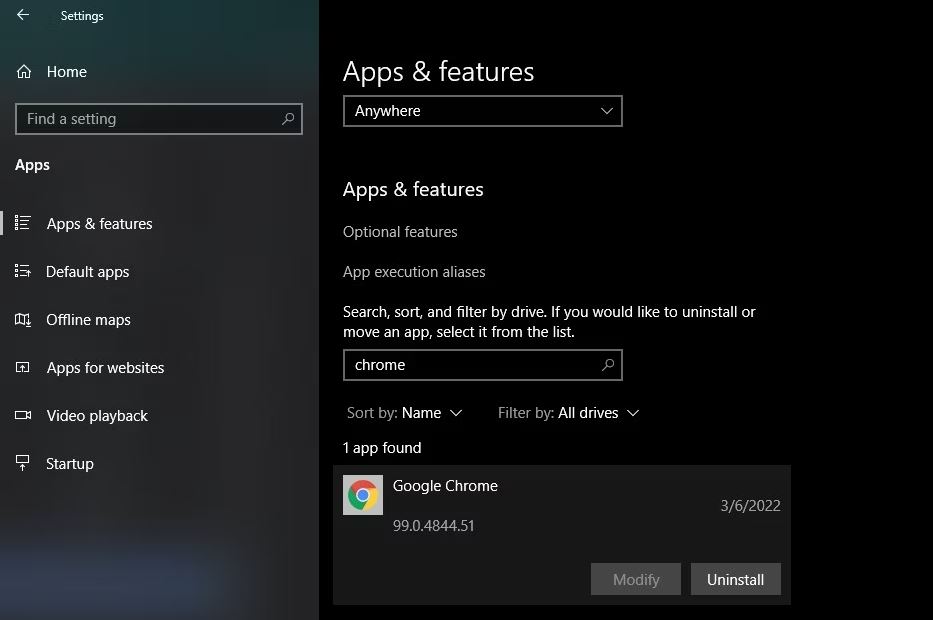The width and height of the screenshot is (933, 620).
Task: Click the magnifier in Find a setting
Action: (288, 119)
